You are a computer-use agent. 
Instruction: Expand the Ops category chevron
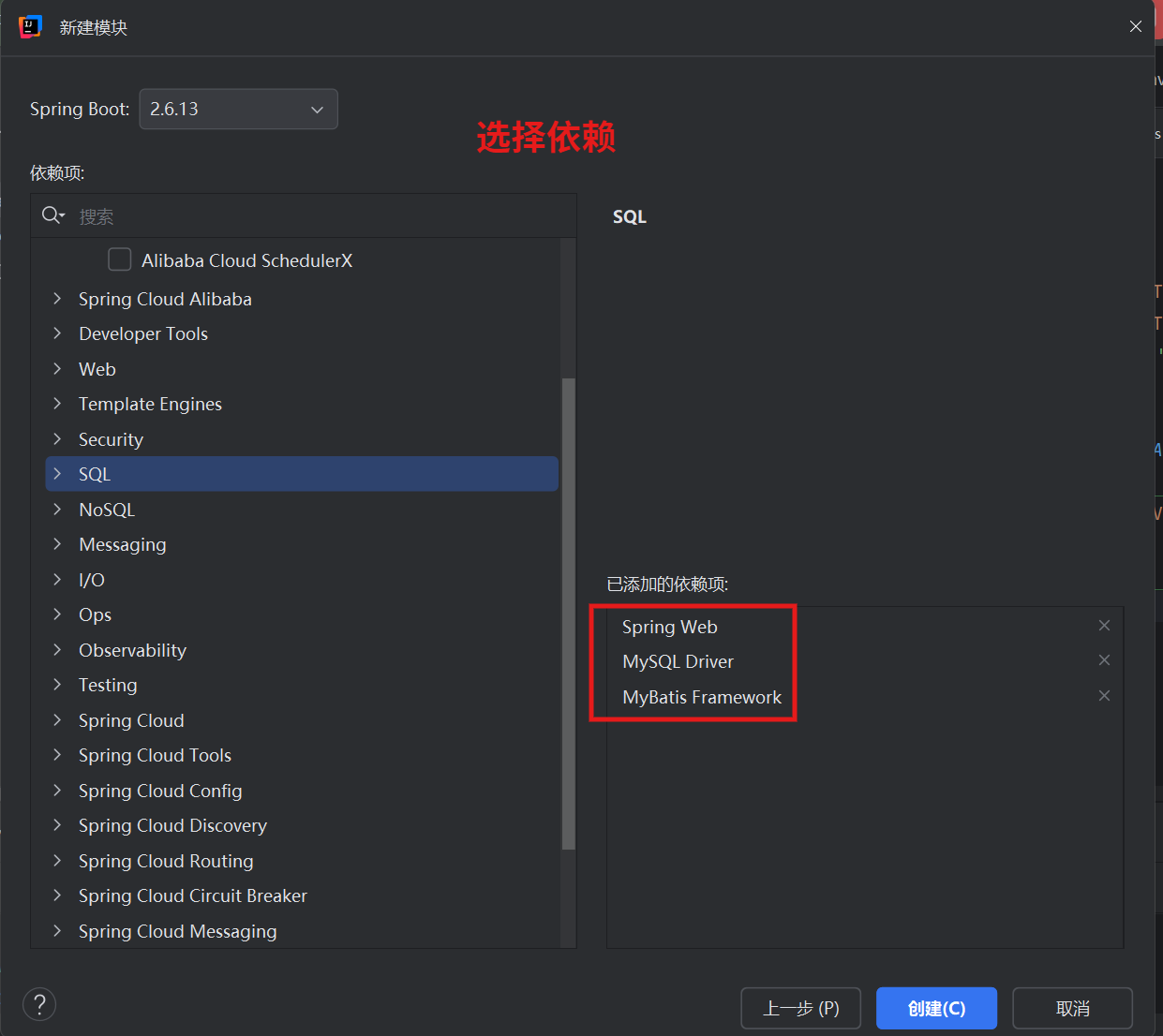[x=57, y=614]
